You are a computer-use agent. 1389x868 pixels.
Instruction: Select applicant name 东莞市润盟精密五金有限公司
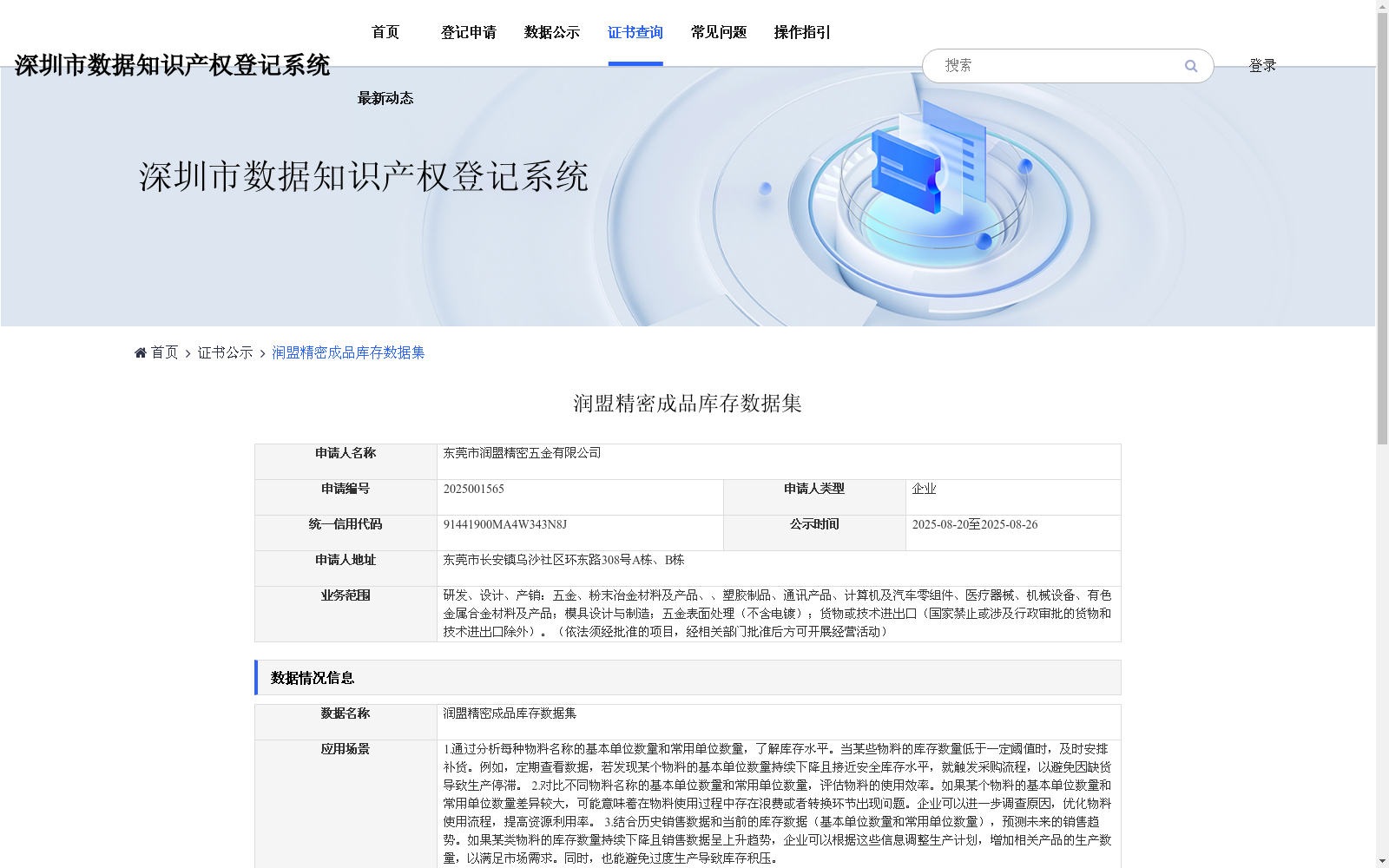click(522, 453)
